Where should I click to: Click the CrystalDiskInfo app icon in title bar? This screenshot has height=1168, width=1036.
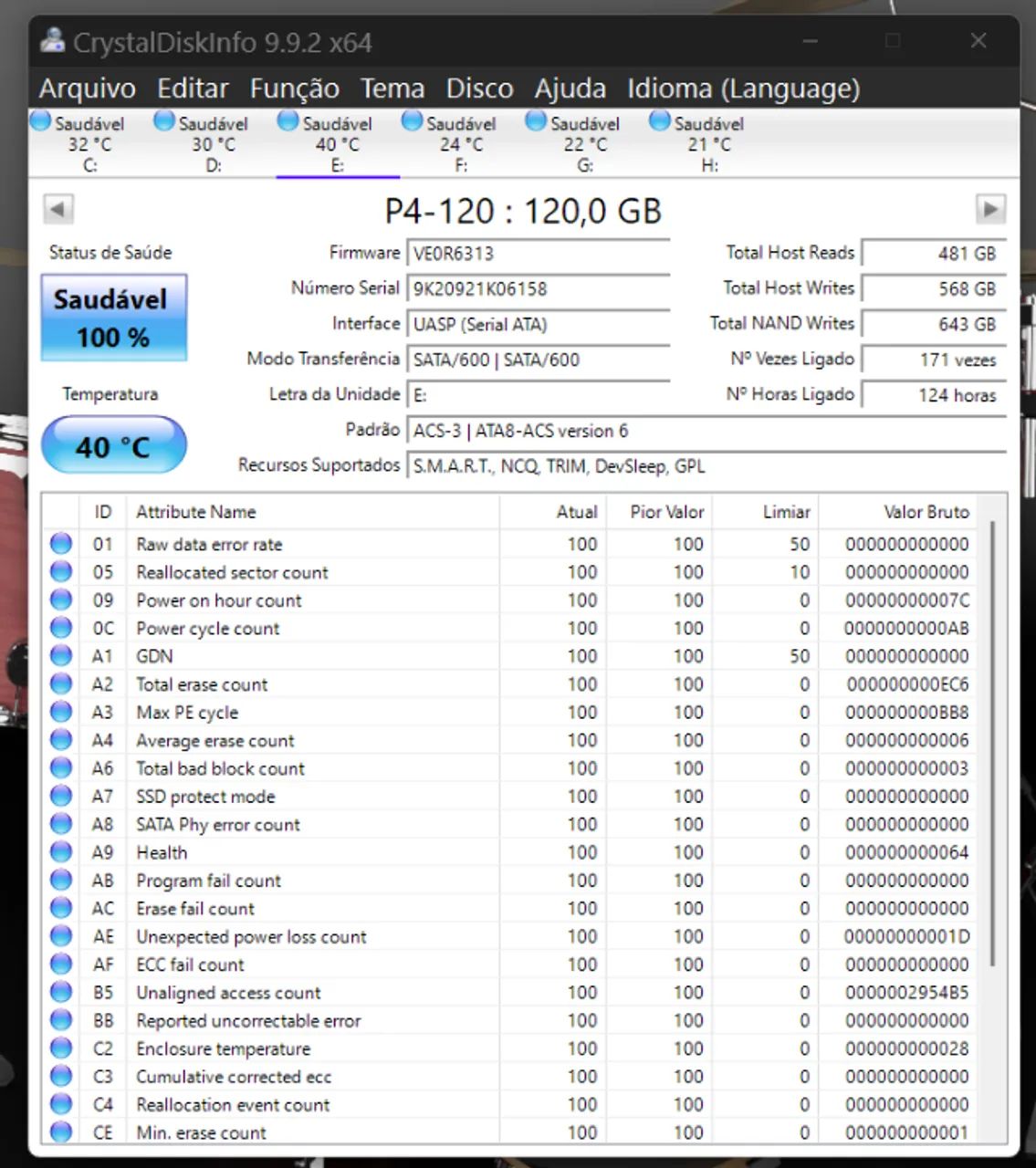tap(53, 42)
